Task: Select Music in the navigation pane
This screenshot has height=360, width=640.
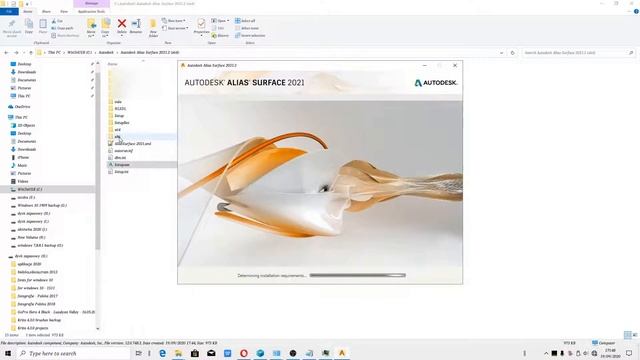Action: (x=22, y=165)
